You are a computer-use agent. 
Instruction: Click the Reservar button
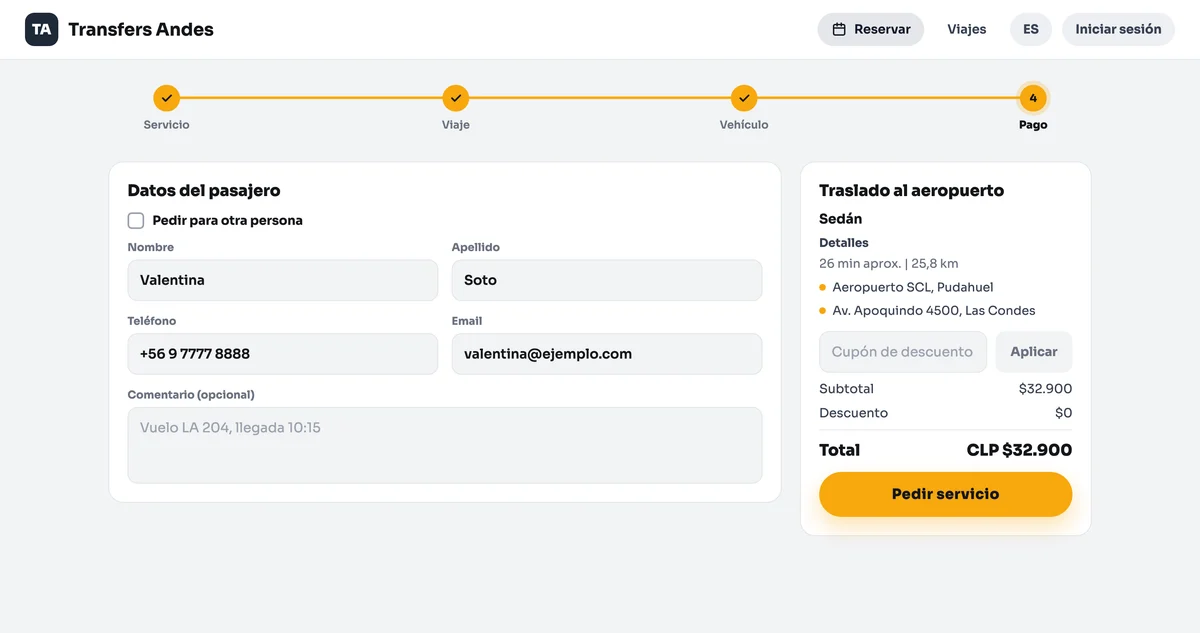[x=871, y=29]
